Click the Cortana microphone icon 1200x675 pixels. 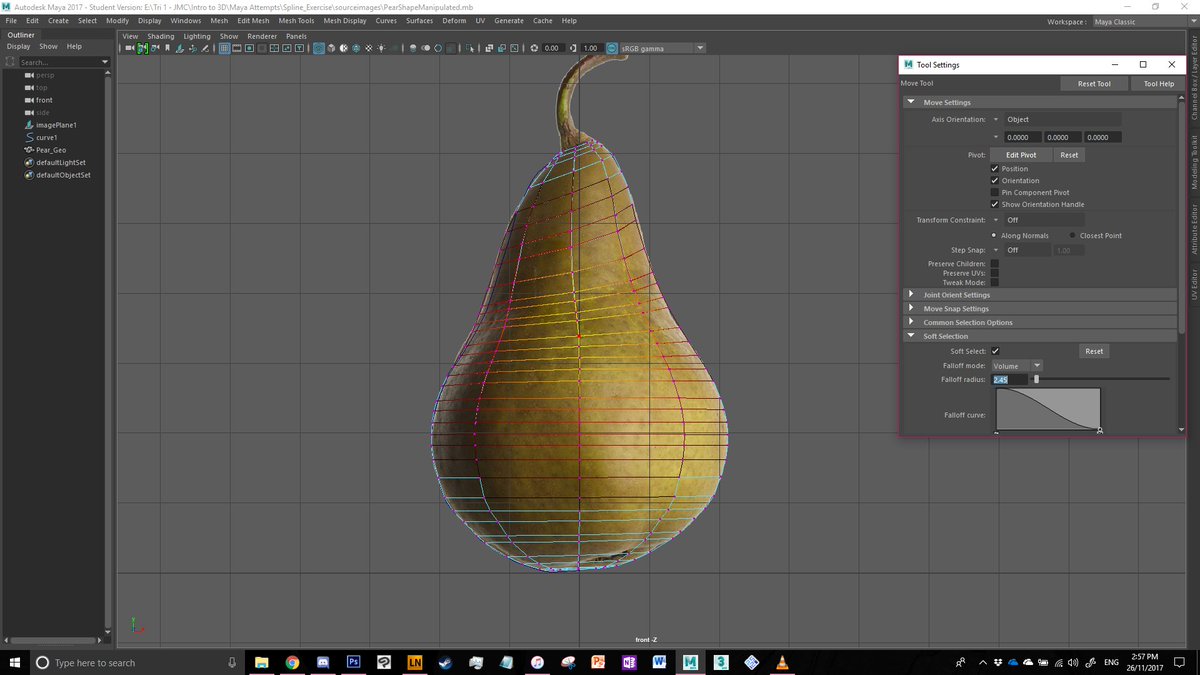tap(232, 662)
